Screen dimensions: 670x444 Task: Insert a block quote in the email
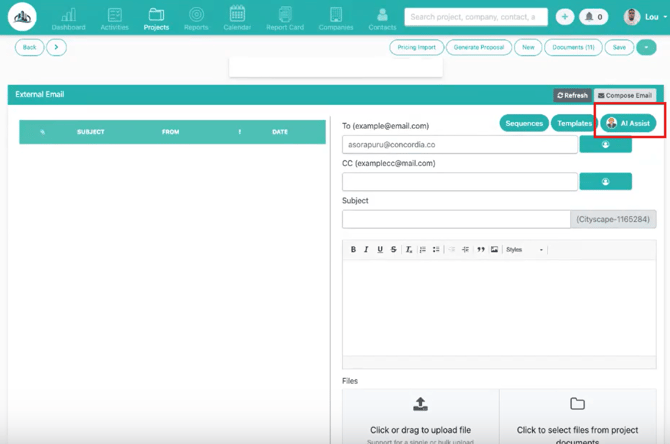coord(481,249)
